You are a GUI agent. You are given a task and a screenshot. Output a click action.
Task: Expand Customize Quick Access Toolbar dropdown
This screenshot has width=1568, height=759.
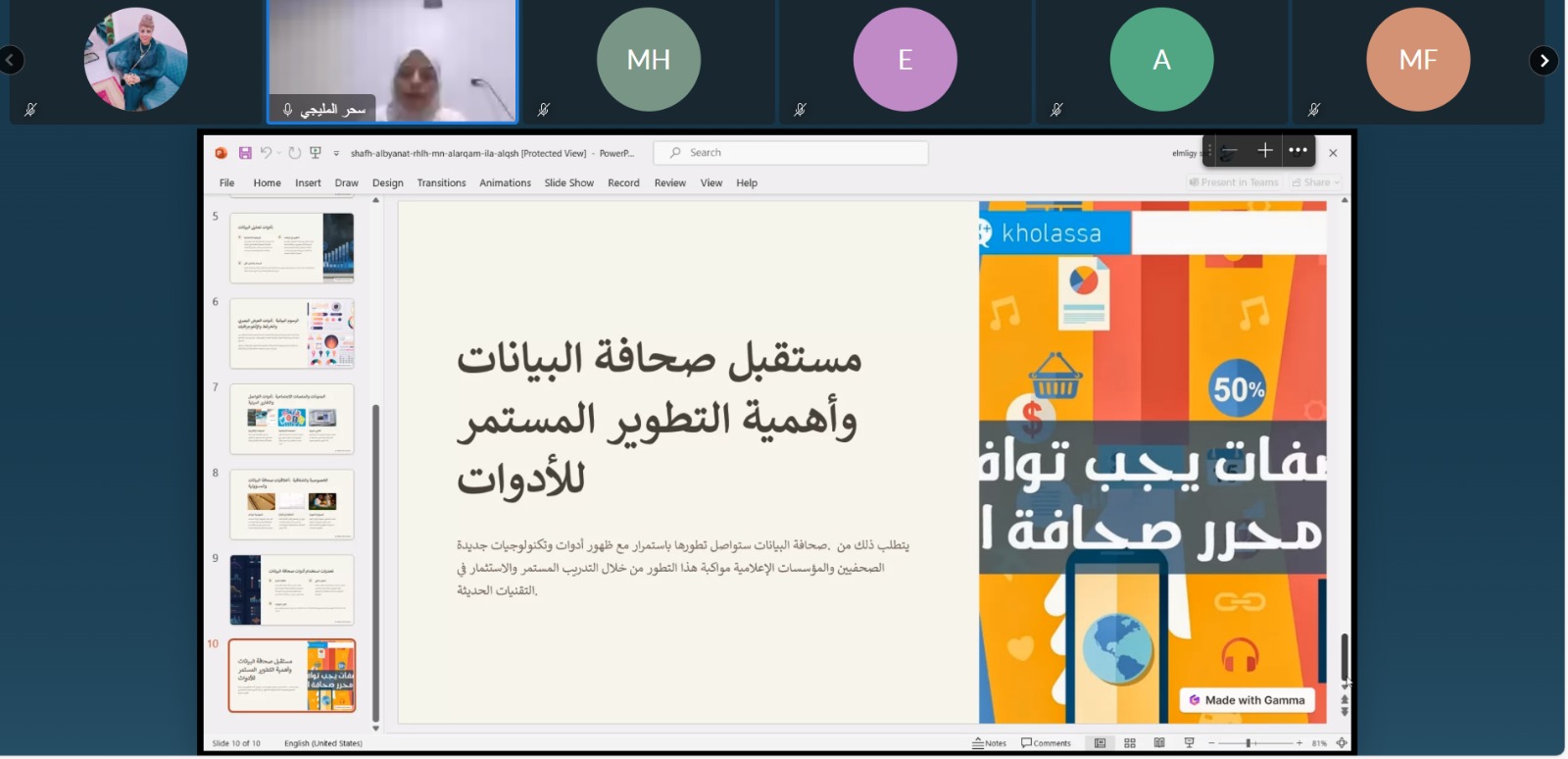coord(336,154)
